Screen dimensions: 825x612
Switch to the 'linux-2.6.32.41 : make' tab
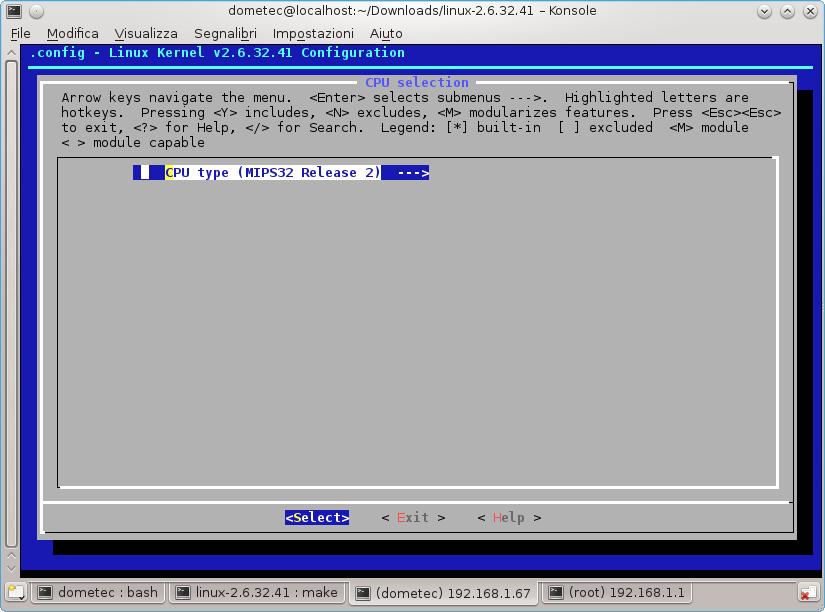[256, 592]
